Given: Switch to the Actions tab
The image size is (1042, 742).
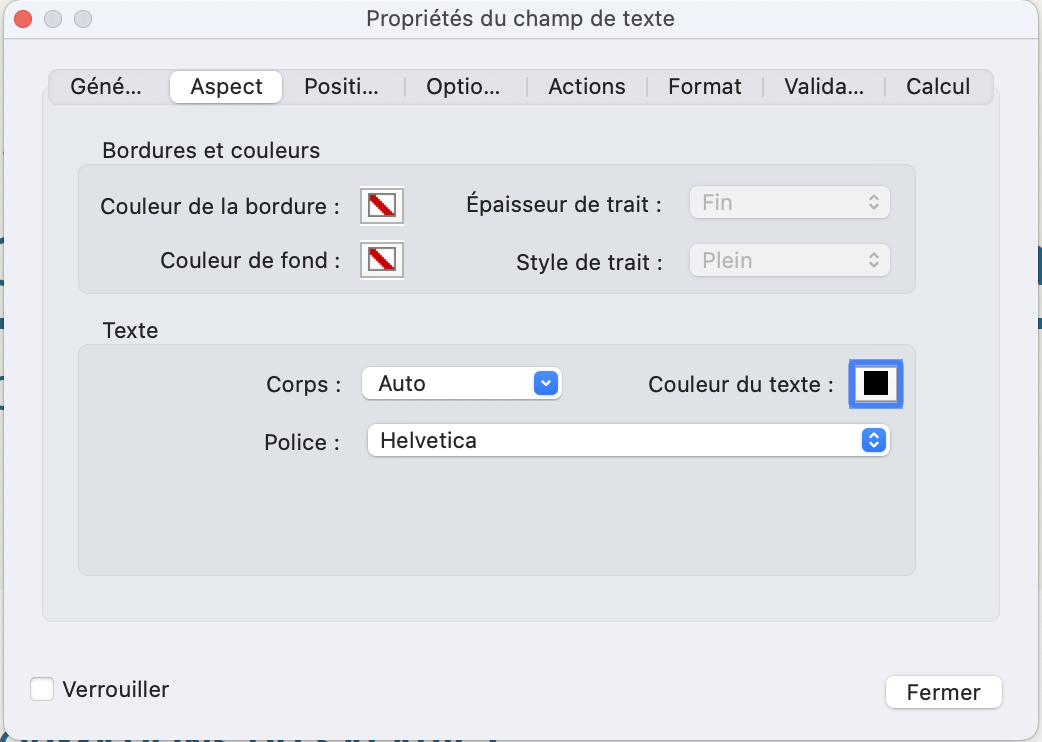Looking at the screenshot, I should click(x=587, y=86).
